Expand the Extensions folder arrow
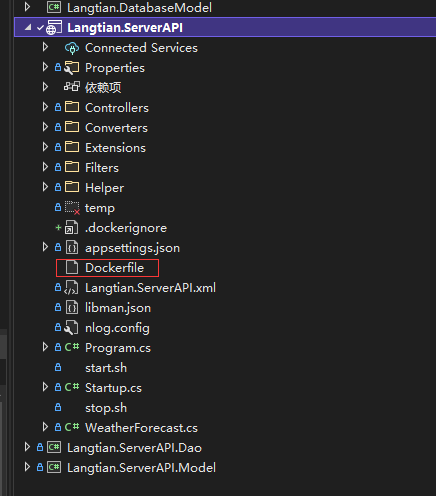The width and height of the screenshot is (436, 496). pos(45,147)
